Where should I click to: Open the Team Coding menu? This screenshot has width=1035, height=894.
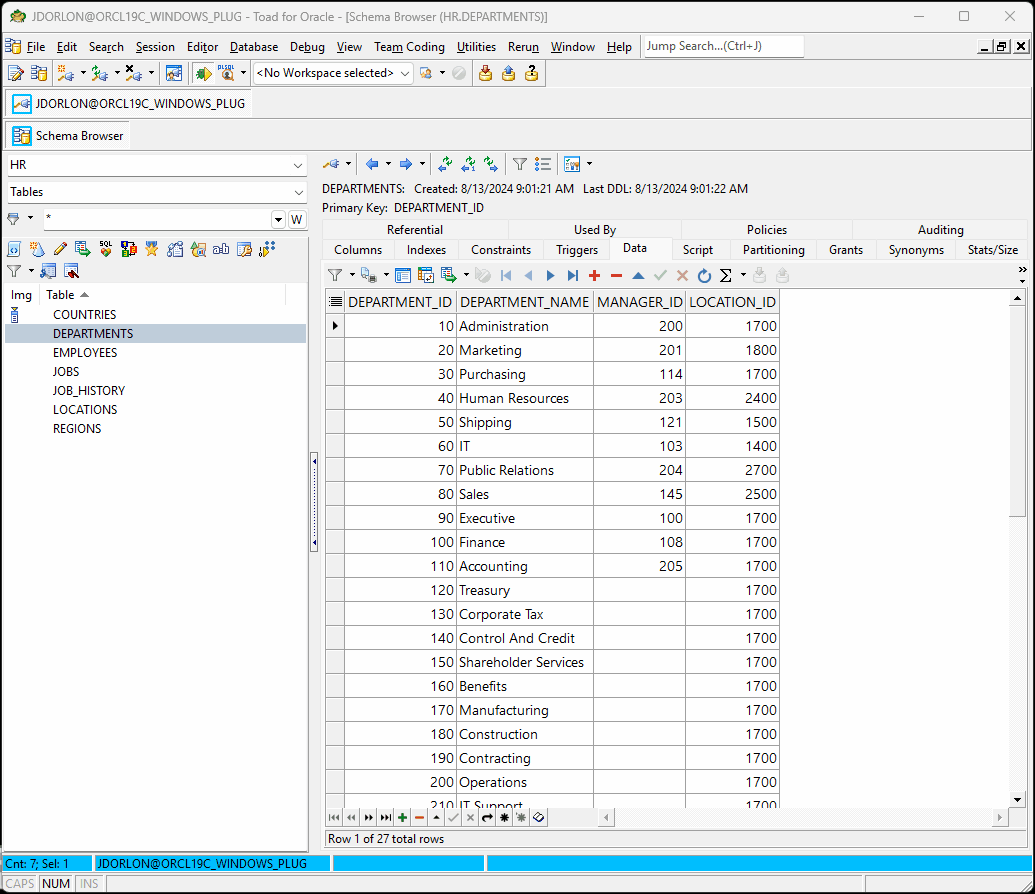[x=409, y=47]
